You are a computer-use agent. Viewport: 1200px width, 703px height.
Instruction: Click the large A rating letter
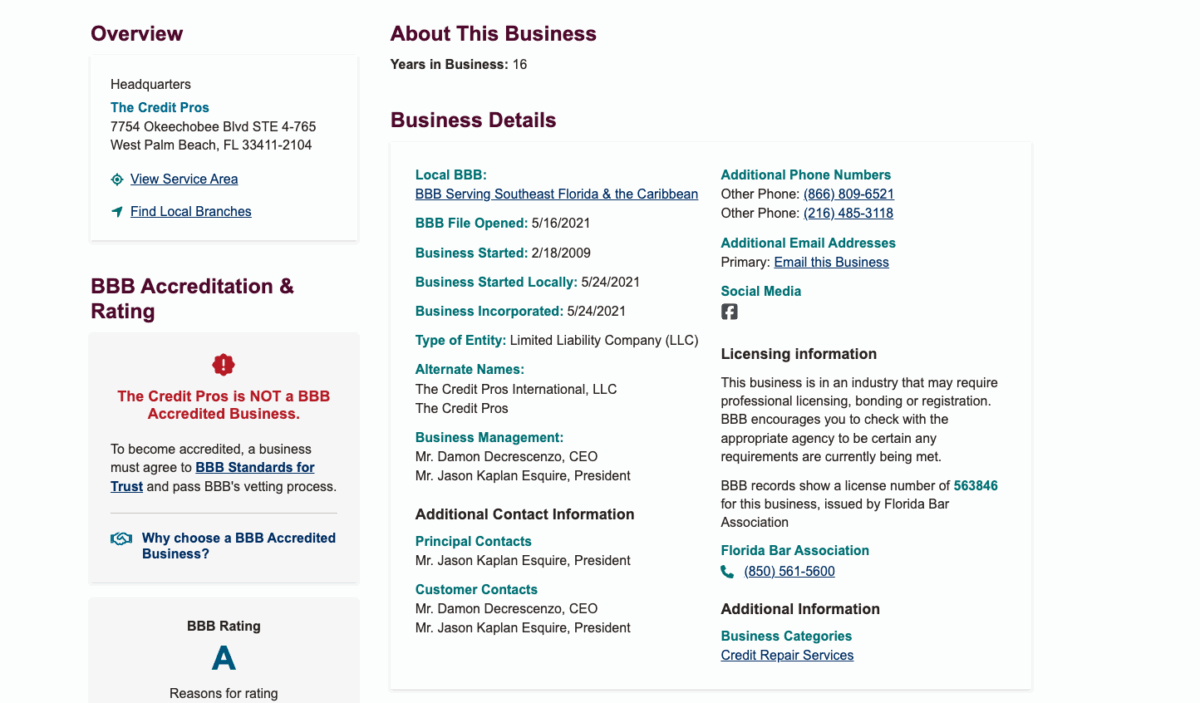(x=223, y=658)
